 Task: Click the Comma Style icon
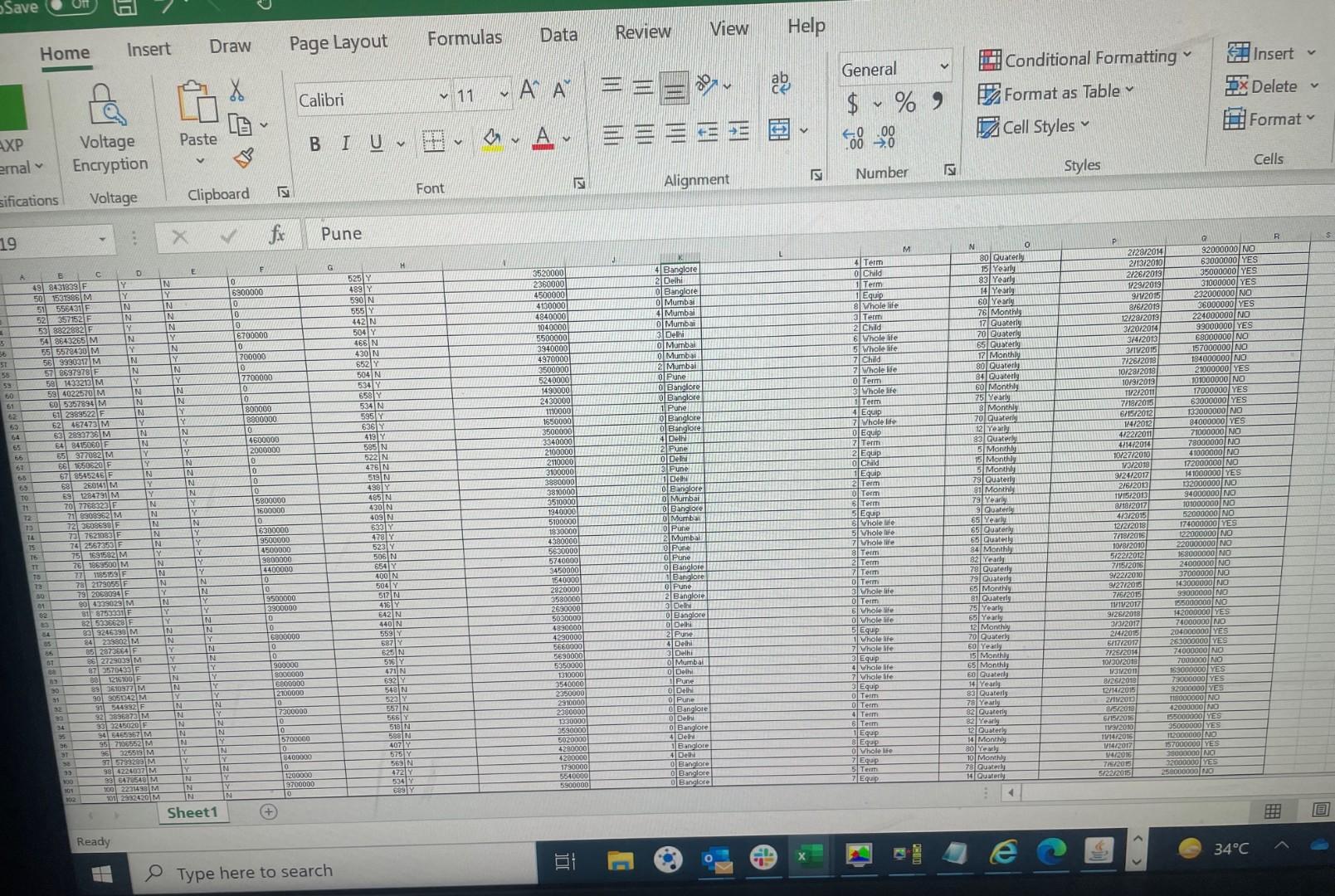point(937,102)
